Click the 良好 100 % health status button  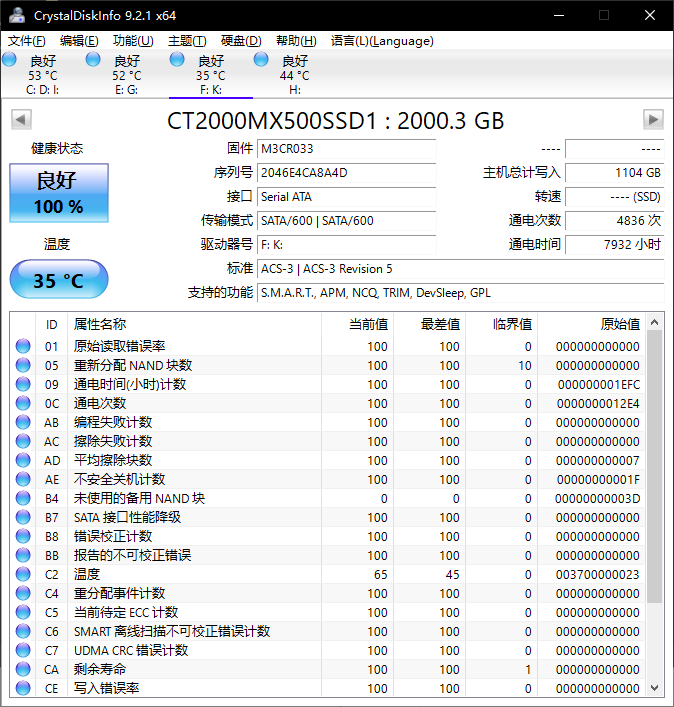tap(59, 193)
